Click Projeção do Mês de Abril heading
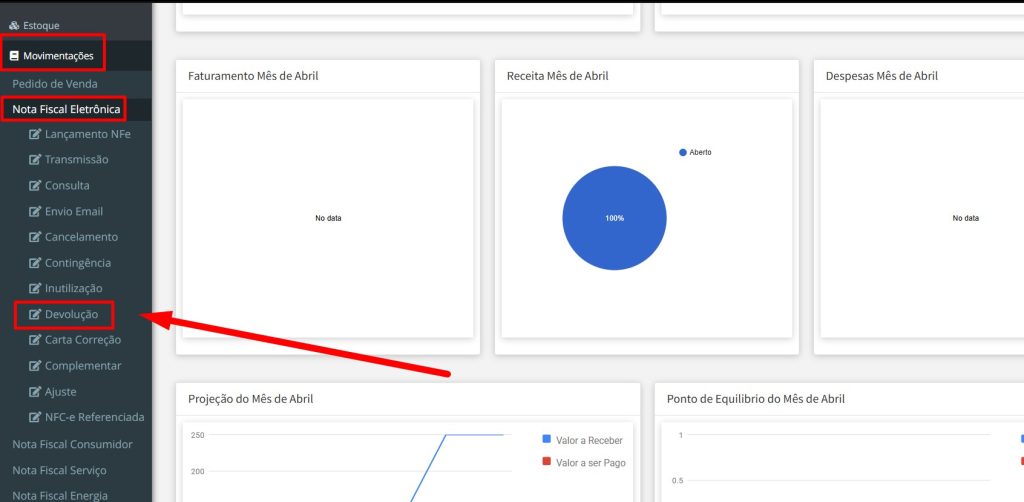Viewport: 1024px width, 502px height. [251, 398]
